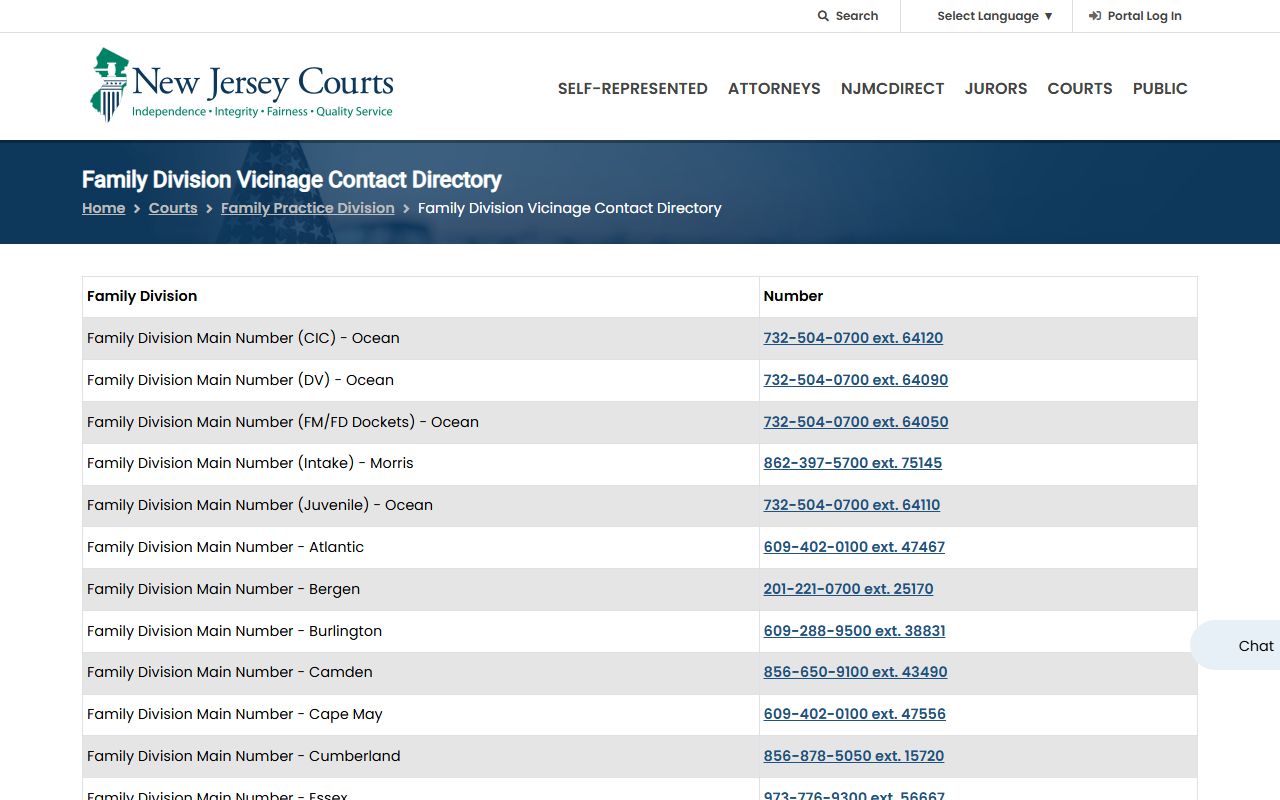Click the page title 'Family Division Vicinage Contact Directory'
1280x800 pixels.
tap(292, 180)
